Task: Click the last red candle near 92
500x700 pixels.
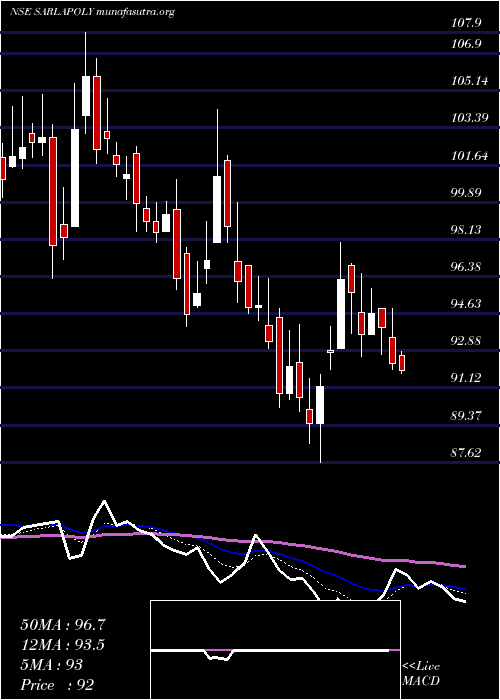Action: (x=402, y=363)
